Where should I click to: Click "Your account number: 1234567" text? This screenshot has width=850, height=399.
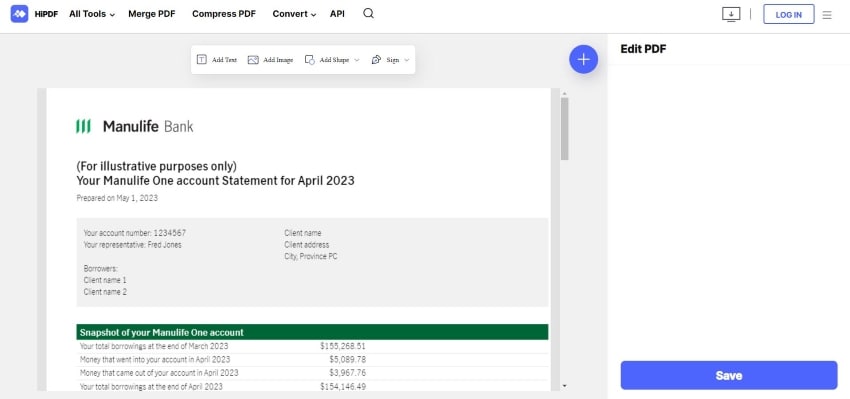(135, 233)
